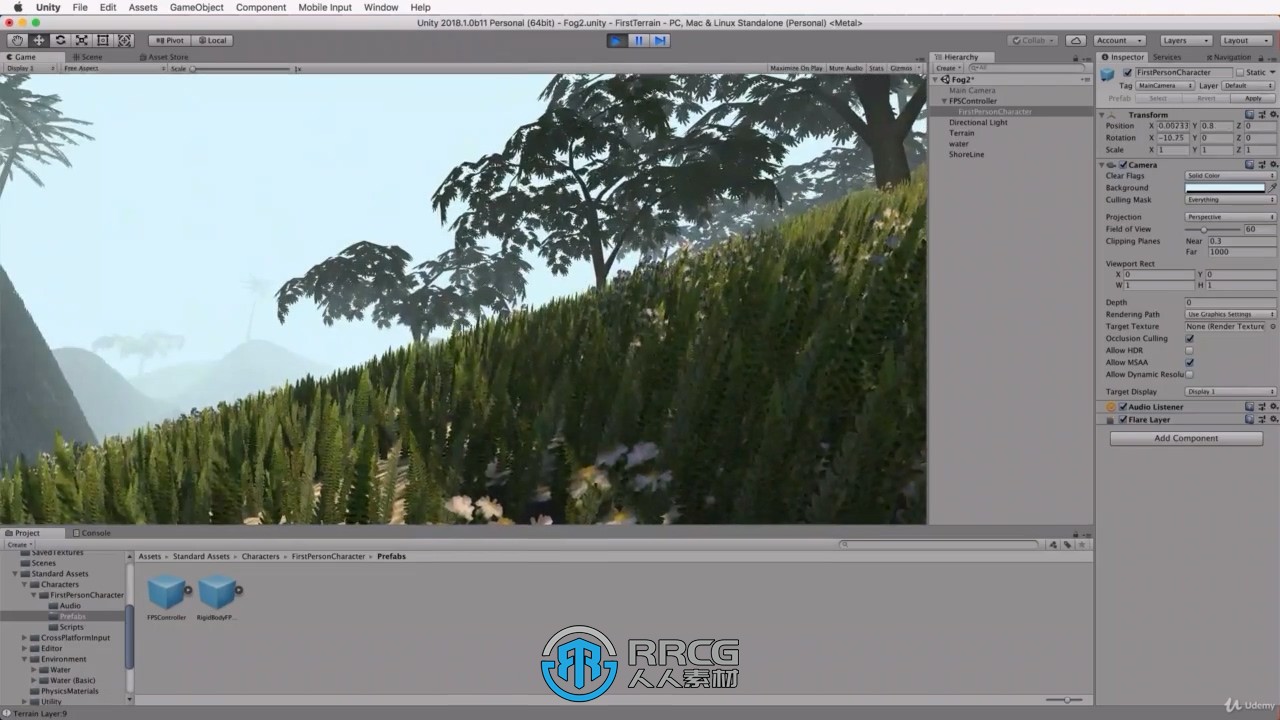Image resolution: width=1280 pixels, height=720 pixels.
Task: Switch to the Asset Store tab
Action: [164, 57]
